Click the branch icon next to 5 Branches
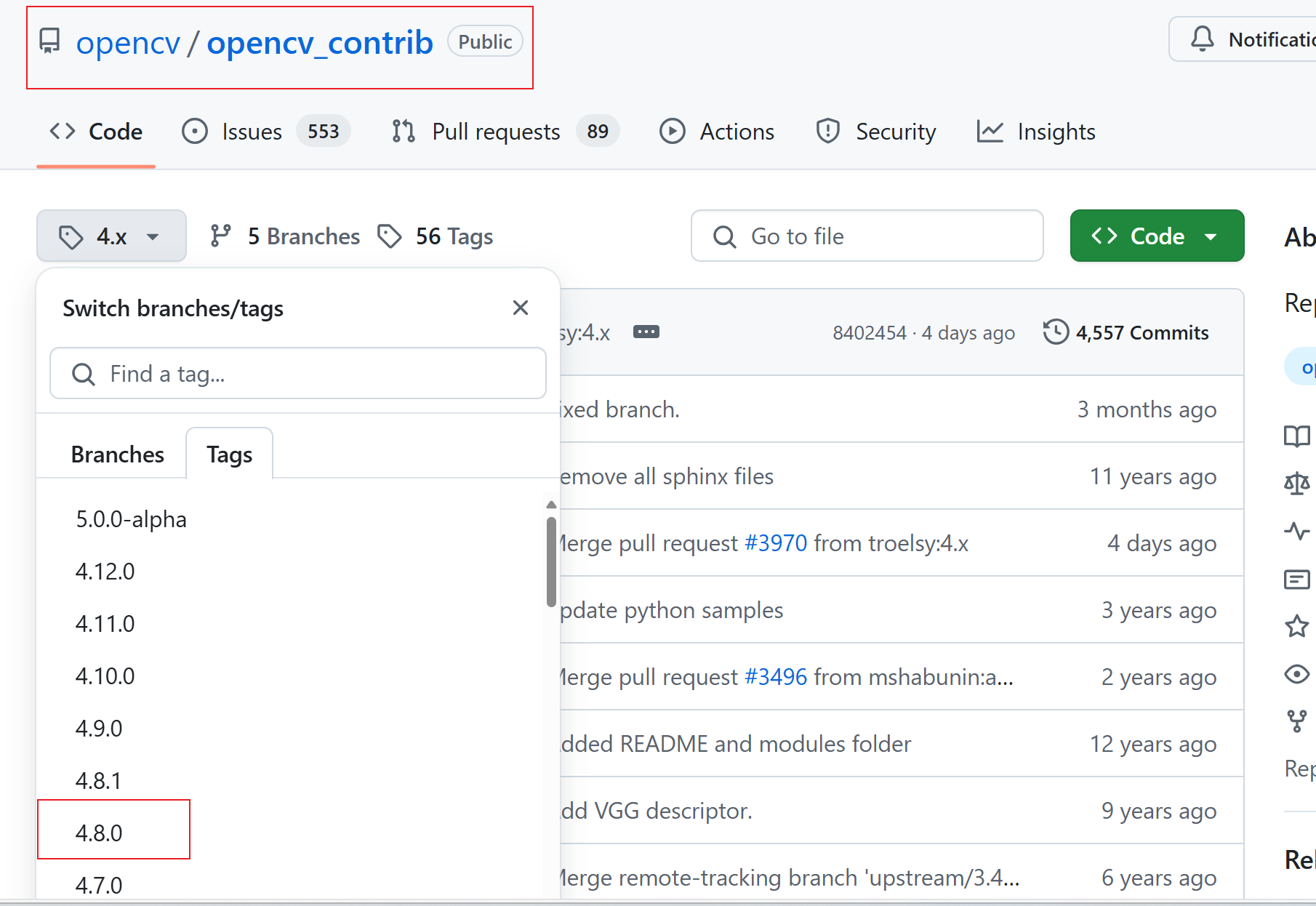This screenshot has height=906, width=1316. (x=220, y=236)
